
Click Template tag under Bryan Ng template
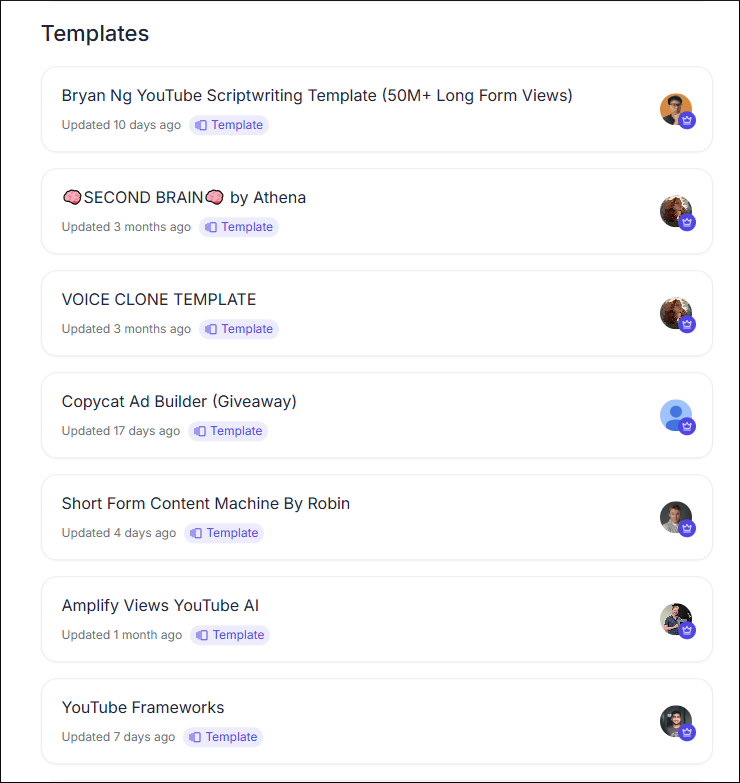point(229,125)
